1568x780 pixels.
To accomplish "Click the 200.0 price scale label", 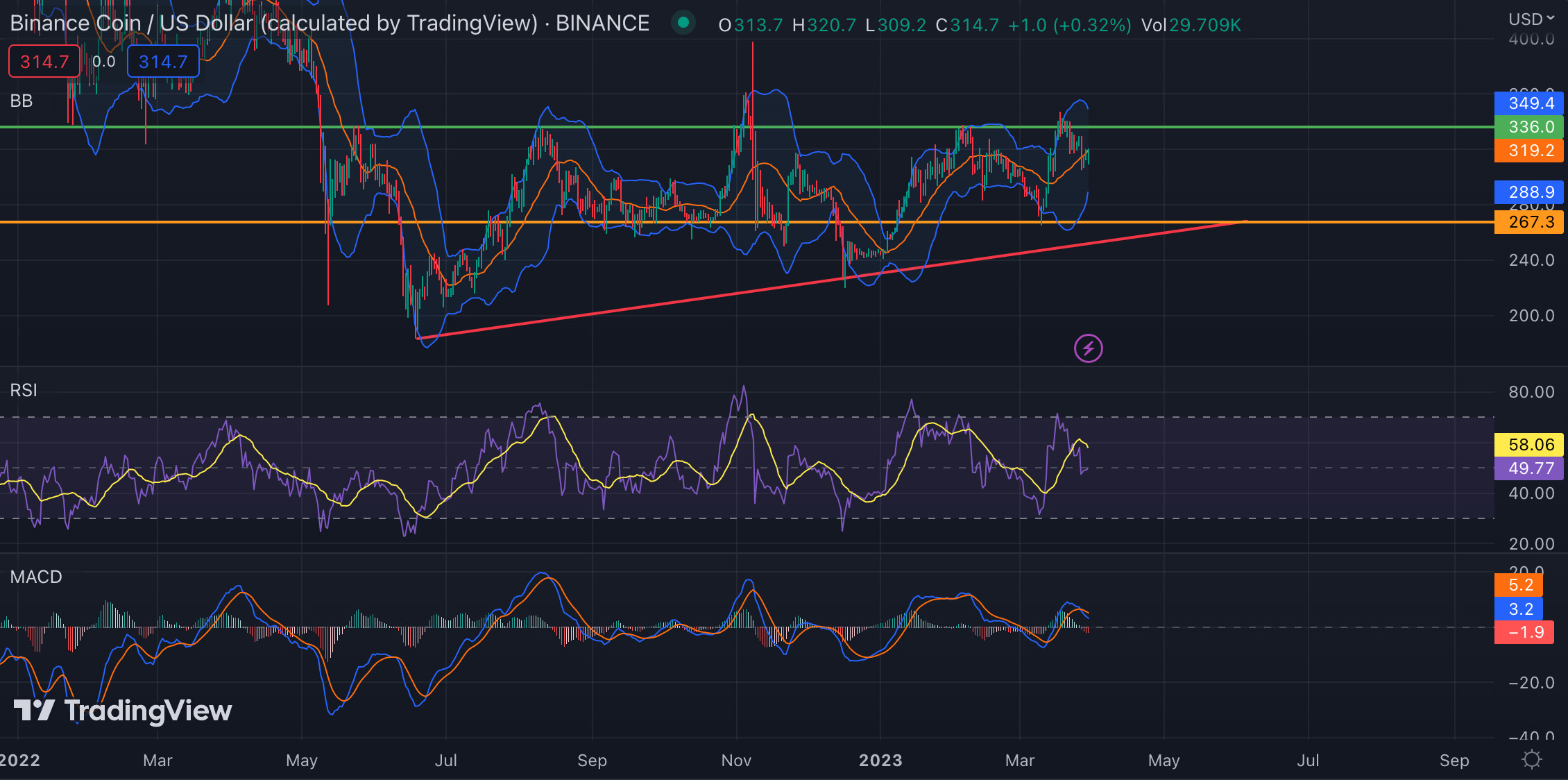I will tap(1531, 316).
